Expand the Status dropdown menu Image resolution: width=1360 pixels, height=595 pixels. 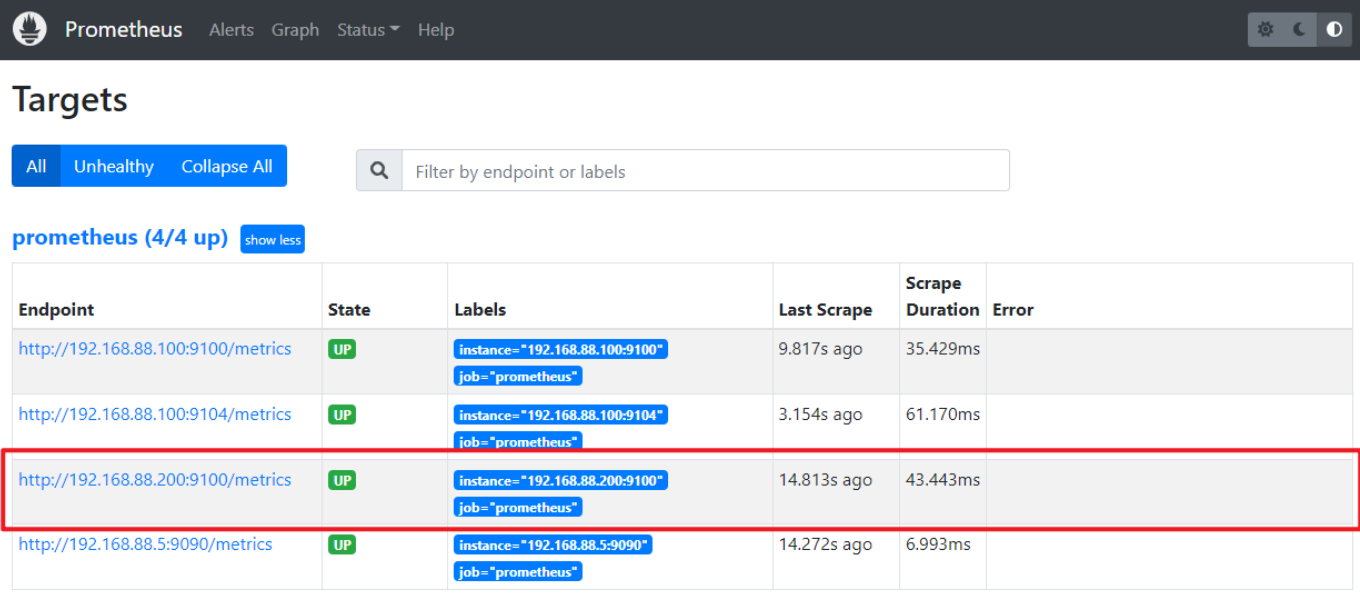(368, 30)
